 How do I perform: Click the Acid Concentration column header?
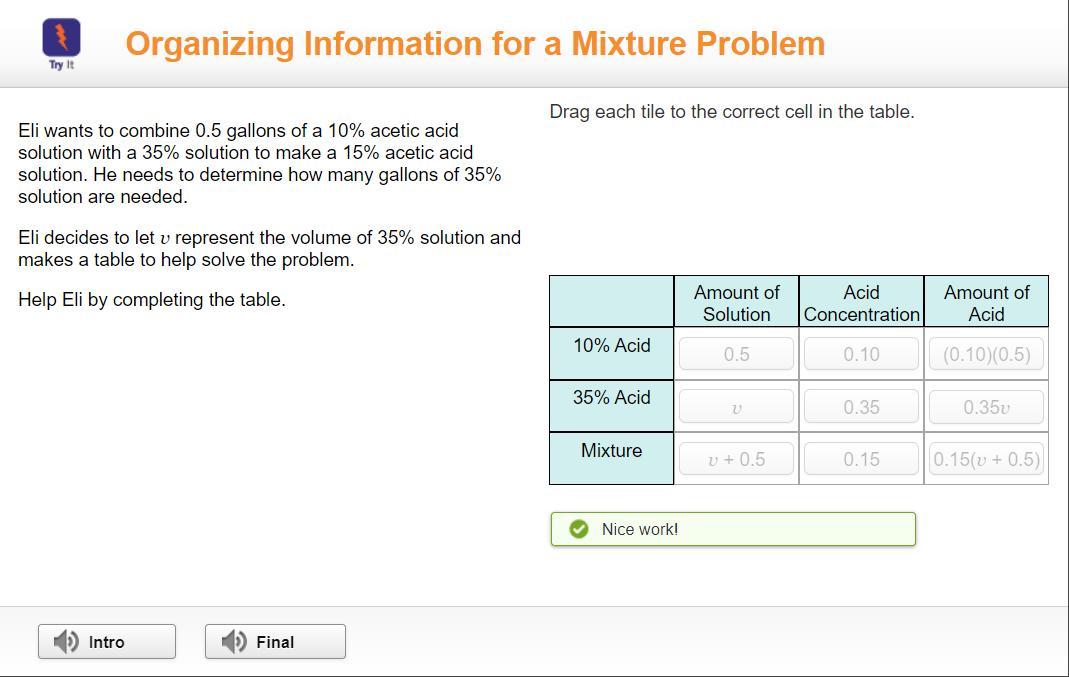[x=861, y=303]
